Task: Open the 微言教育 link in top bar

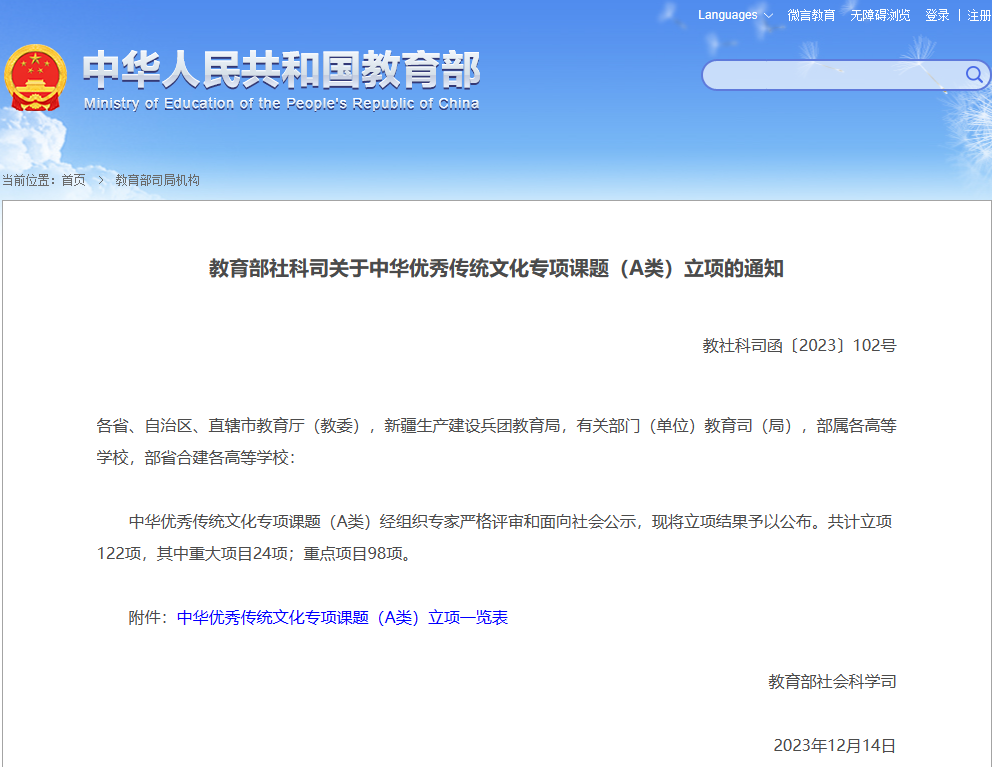Action: [811, 15]
